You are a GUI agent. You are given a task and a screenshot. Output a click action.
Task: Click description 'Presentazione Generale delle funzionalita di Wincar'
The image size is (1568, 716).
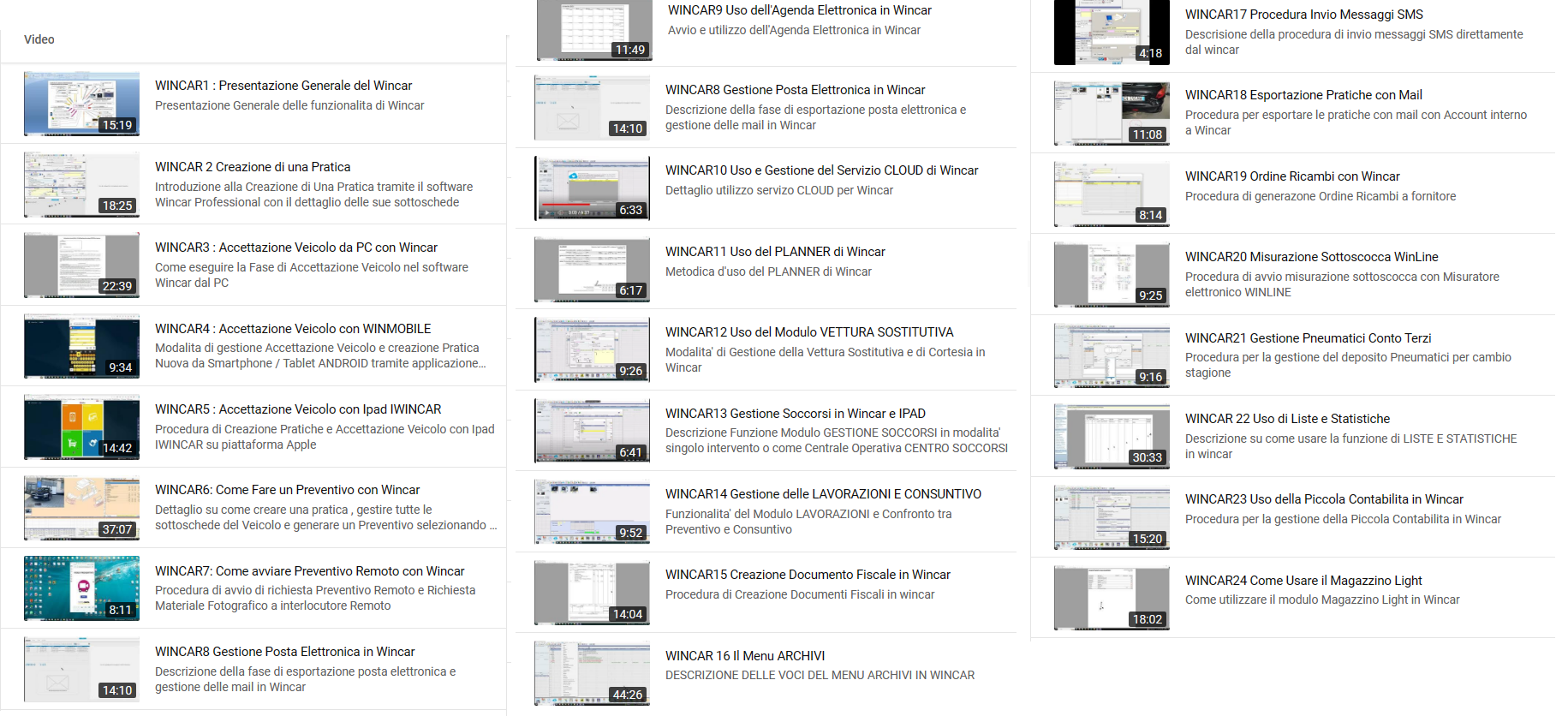[x=289, y=105]
